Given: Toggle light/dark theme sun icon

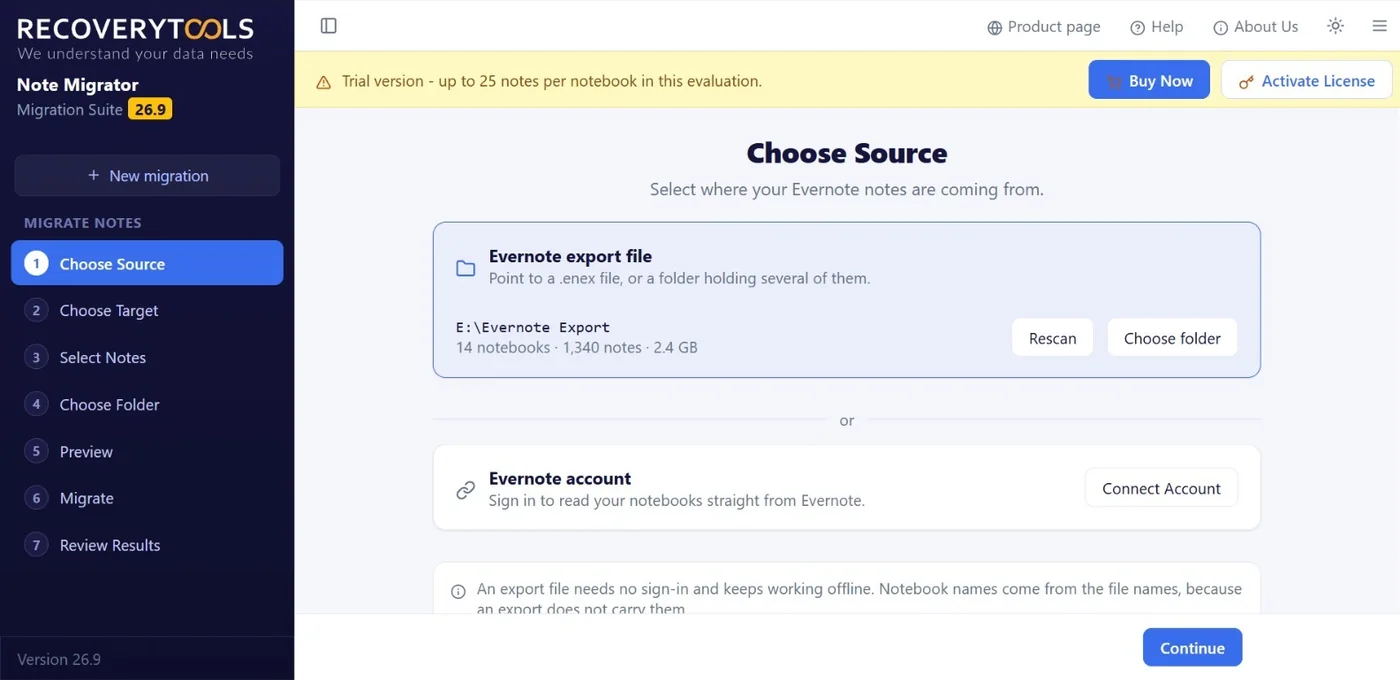Looking at the screenshot, I should click(1335, 26).
